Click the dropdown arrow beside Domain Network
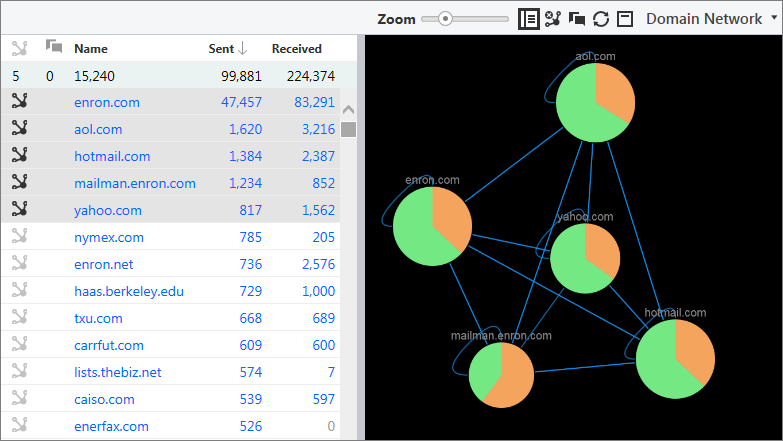The image size is (783, 441). [774, 19]
